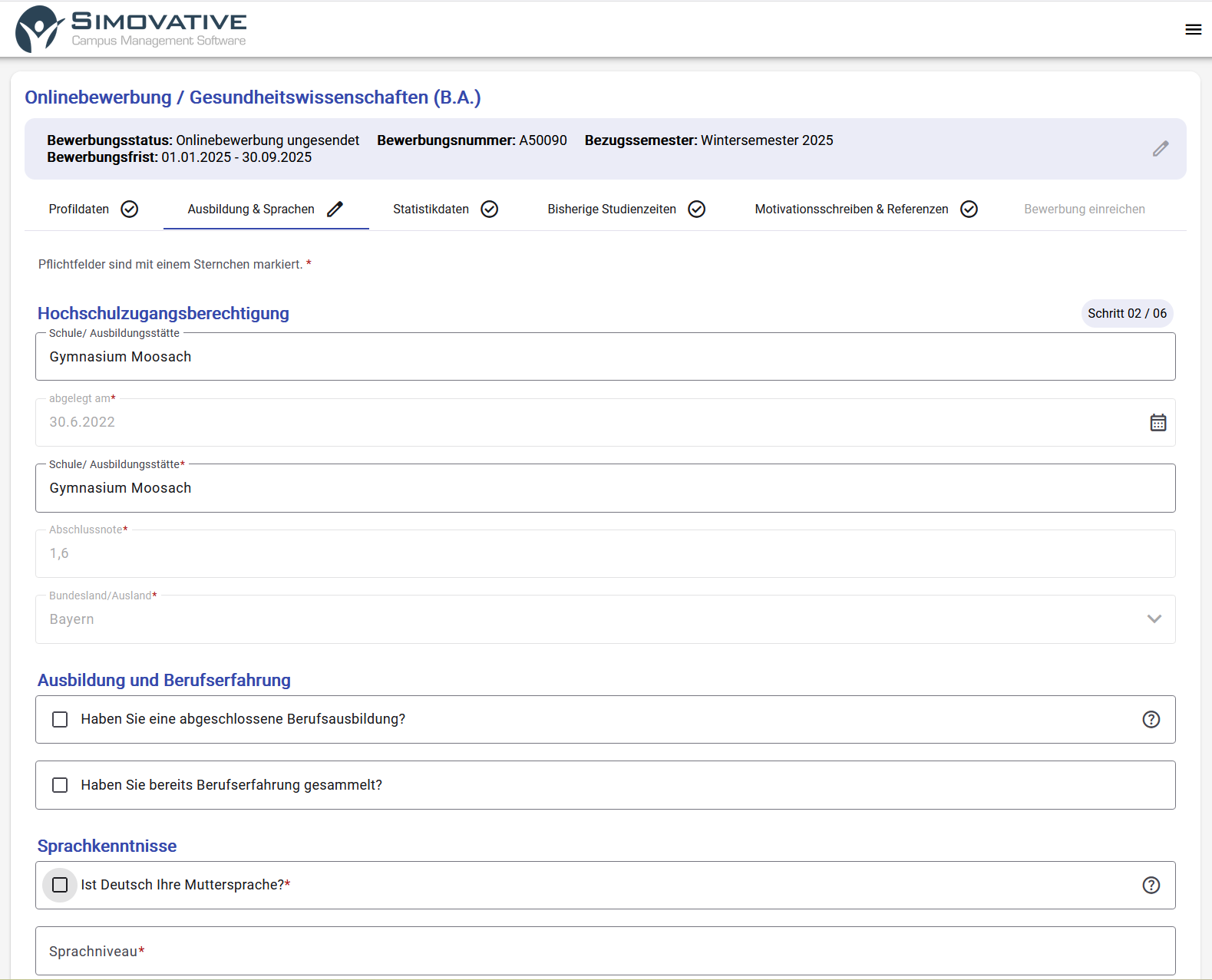
Task: Check abgeschlossene Berufsausbildung checkbox
Action: point(60,719)
